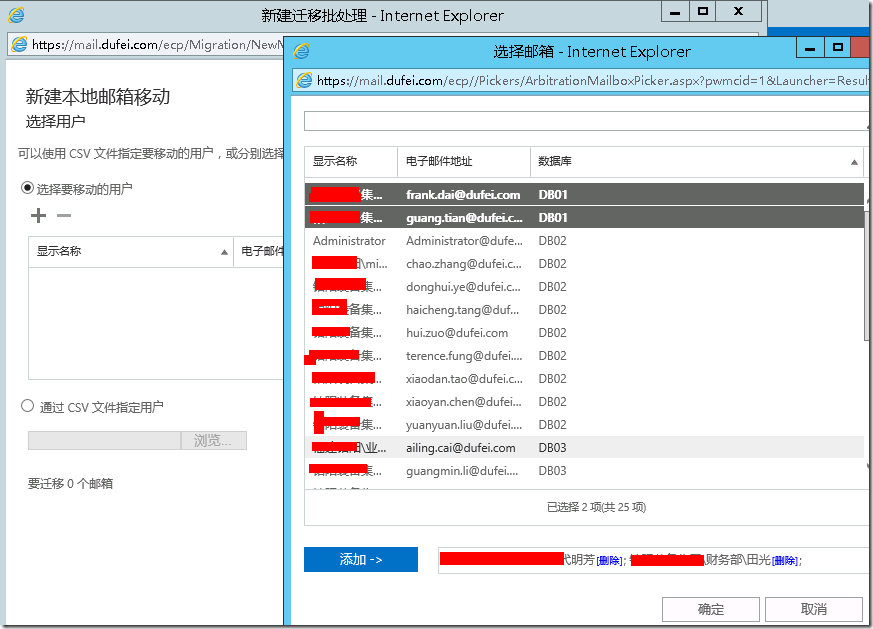Image resolution: width=873 pixels, height=629 pixels.
Task: Click the 取消 button
Action: (814, 609)
